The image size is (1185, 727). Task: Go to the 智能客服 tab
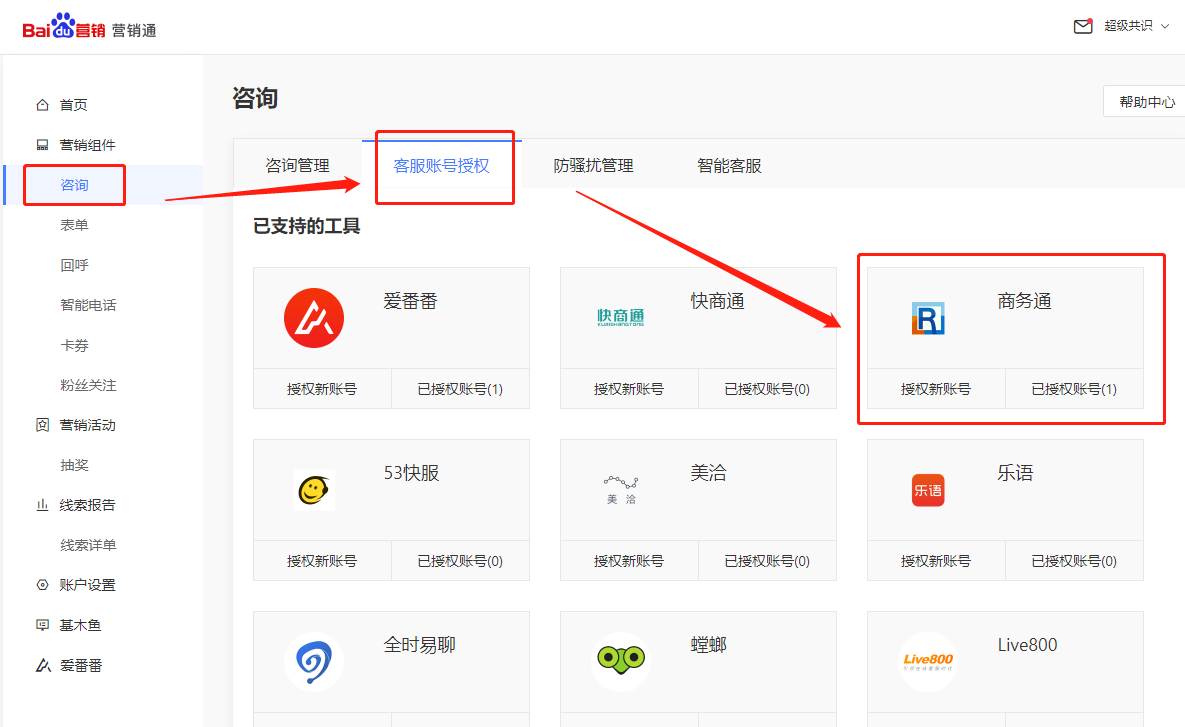pos(729,166)
